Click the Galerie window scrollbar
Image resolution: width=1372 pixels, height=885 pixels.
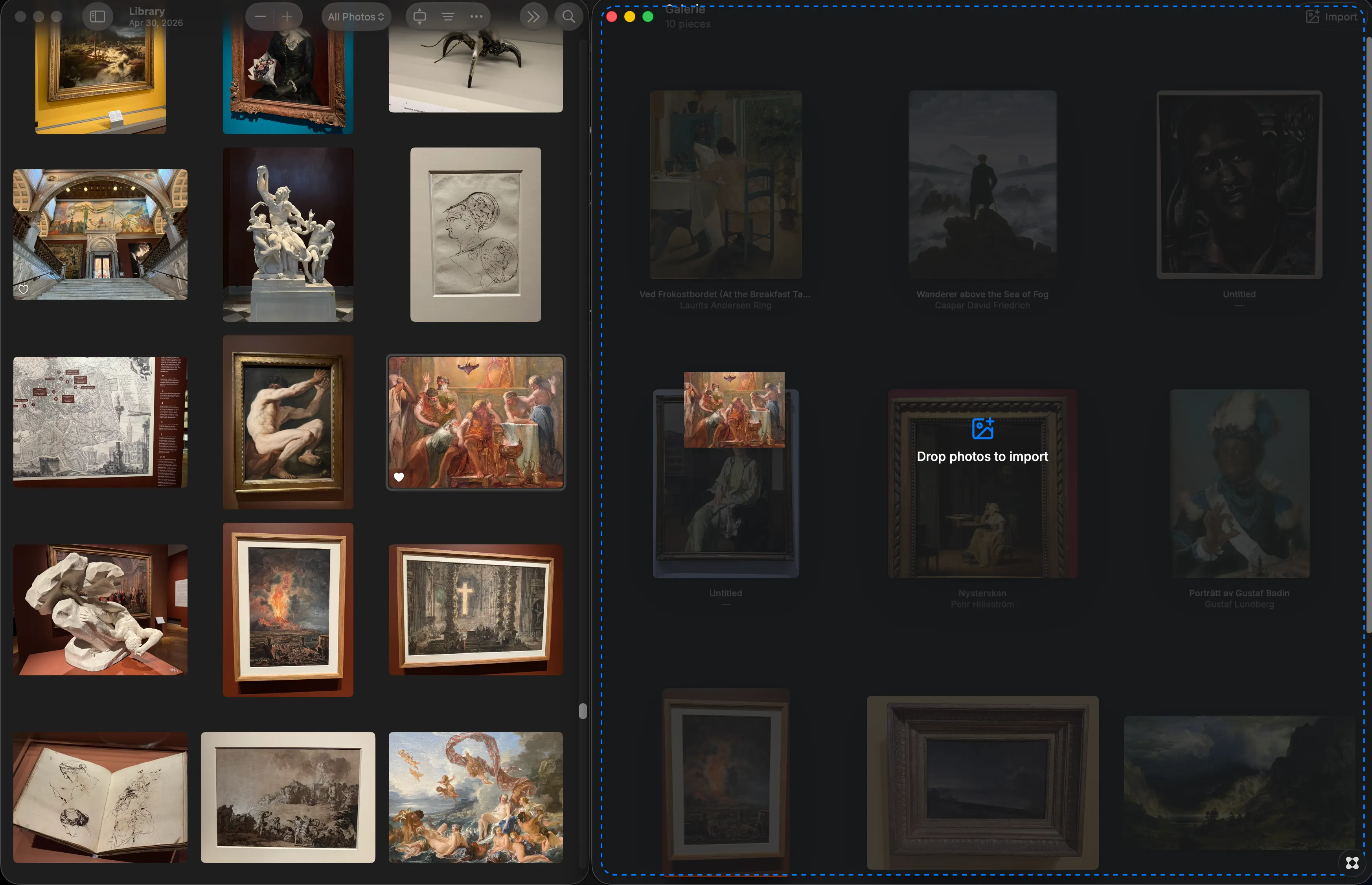[1368, 334]
